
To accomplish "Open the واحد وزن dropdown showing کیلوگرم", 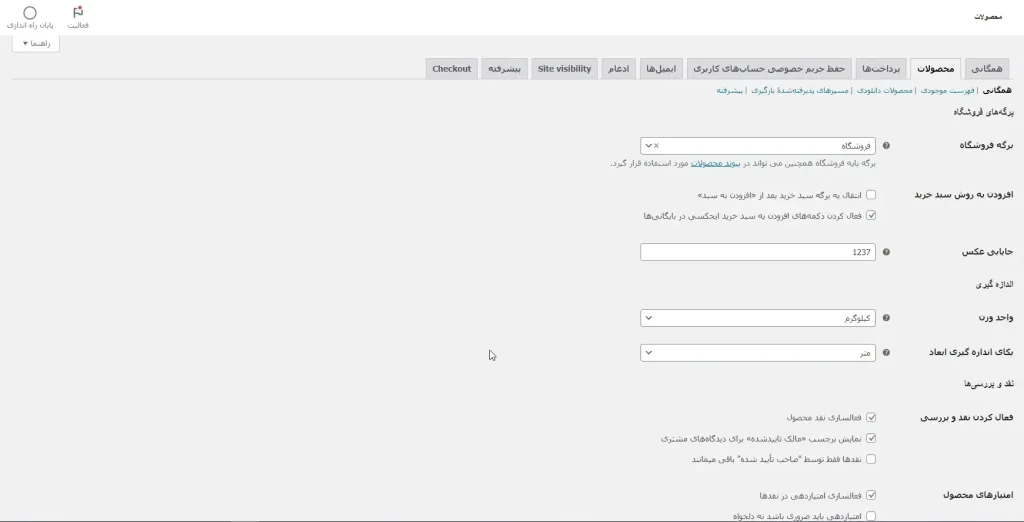I will [758, 318].
